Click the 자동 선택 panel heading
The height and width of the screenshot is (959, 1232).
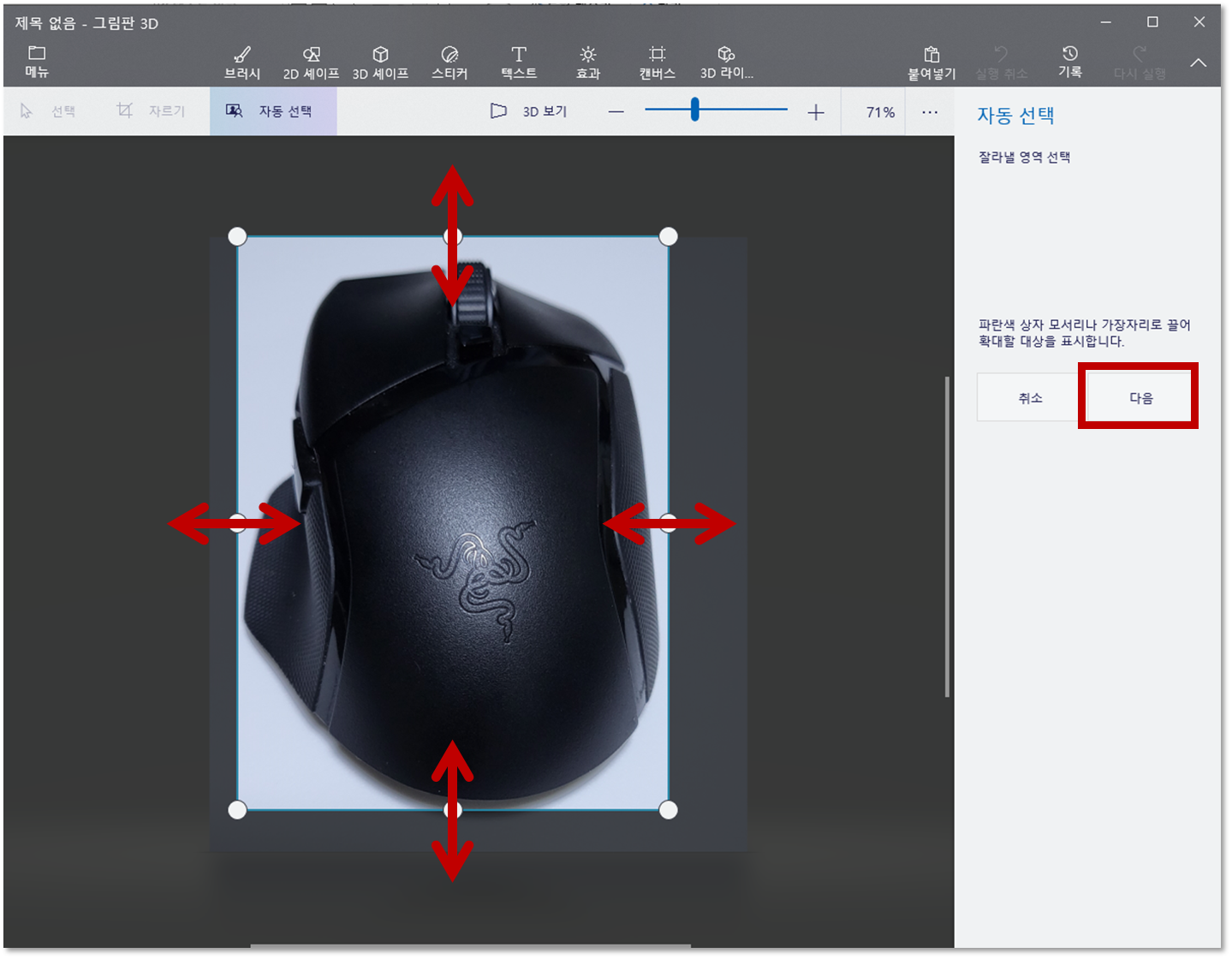(1015, 116)
